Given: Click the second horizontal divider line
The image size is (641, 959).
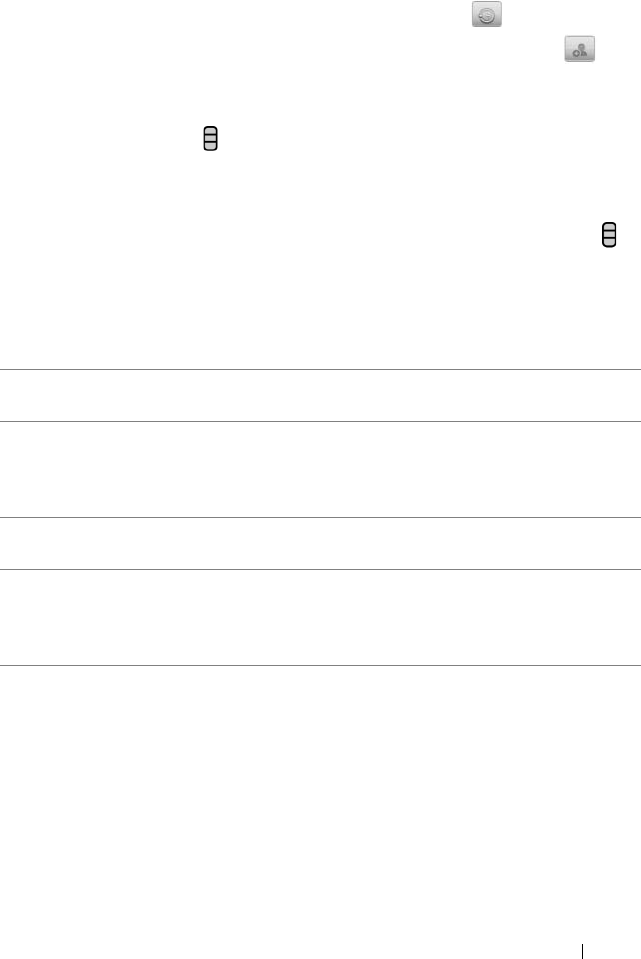Looking at the screenshot, I should (x=320, y=421).
